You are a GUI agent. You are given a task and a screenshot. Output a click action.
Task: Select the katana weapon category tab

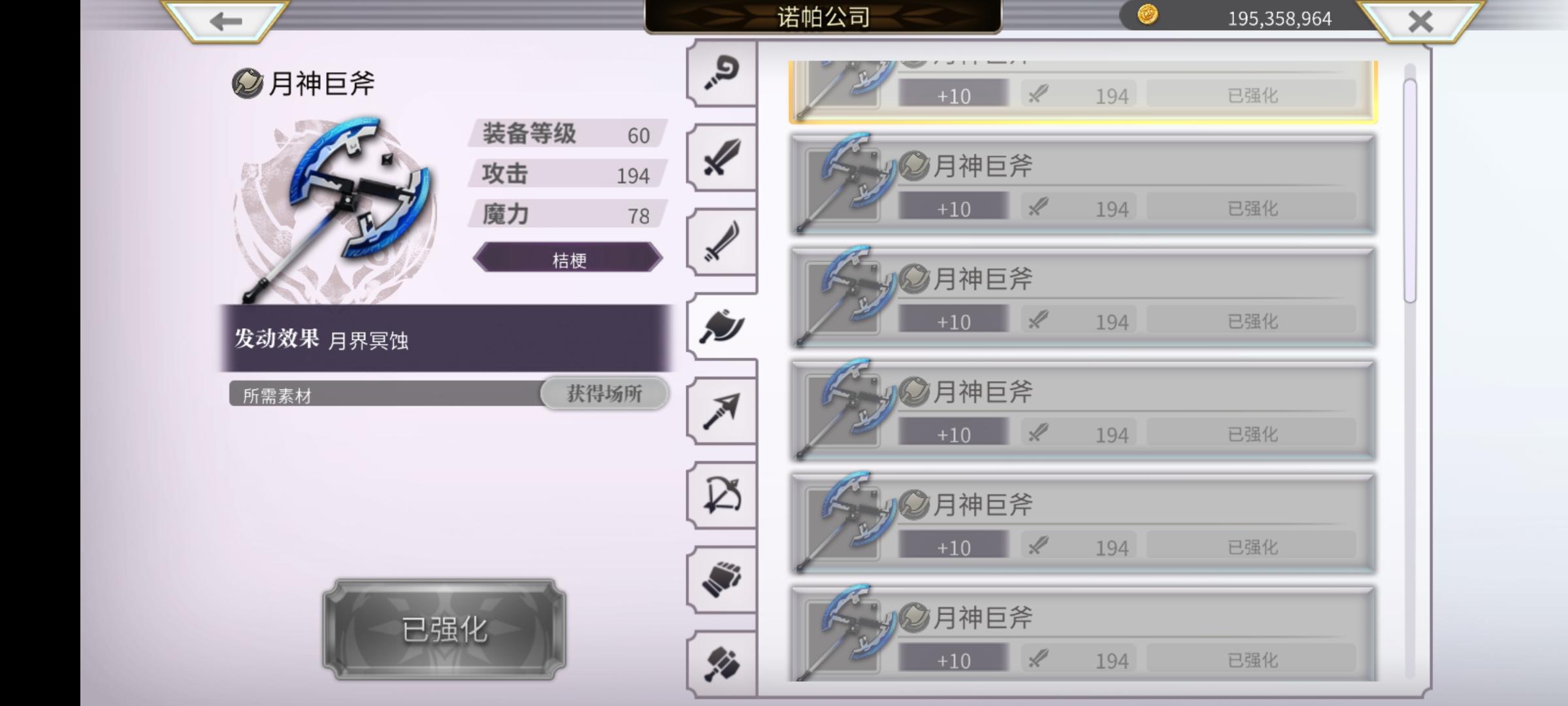click(x=721, y=242)
